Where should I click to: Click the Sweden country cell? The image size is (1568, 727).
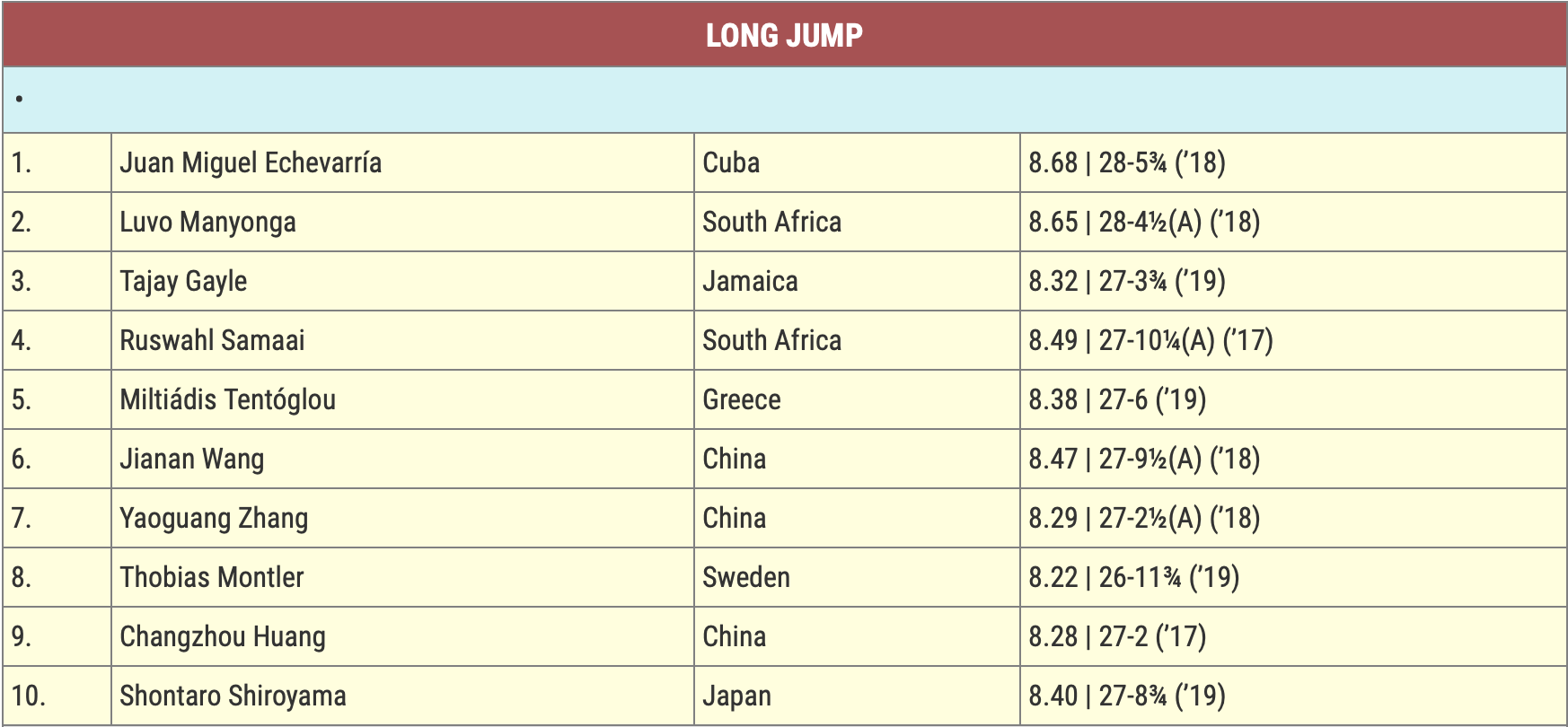746,577
